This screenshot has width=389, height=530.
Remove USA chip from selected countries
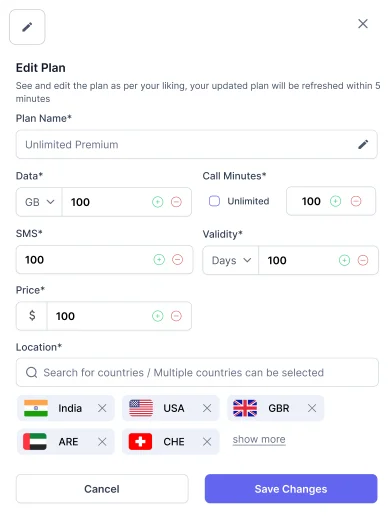click(x=207, y=408)
